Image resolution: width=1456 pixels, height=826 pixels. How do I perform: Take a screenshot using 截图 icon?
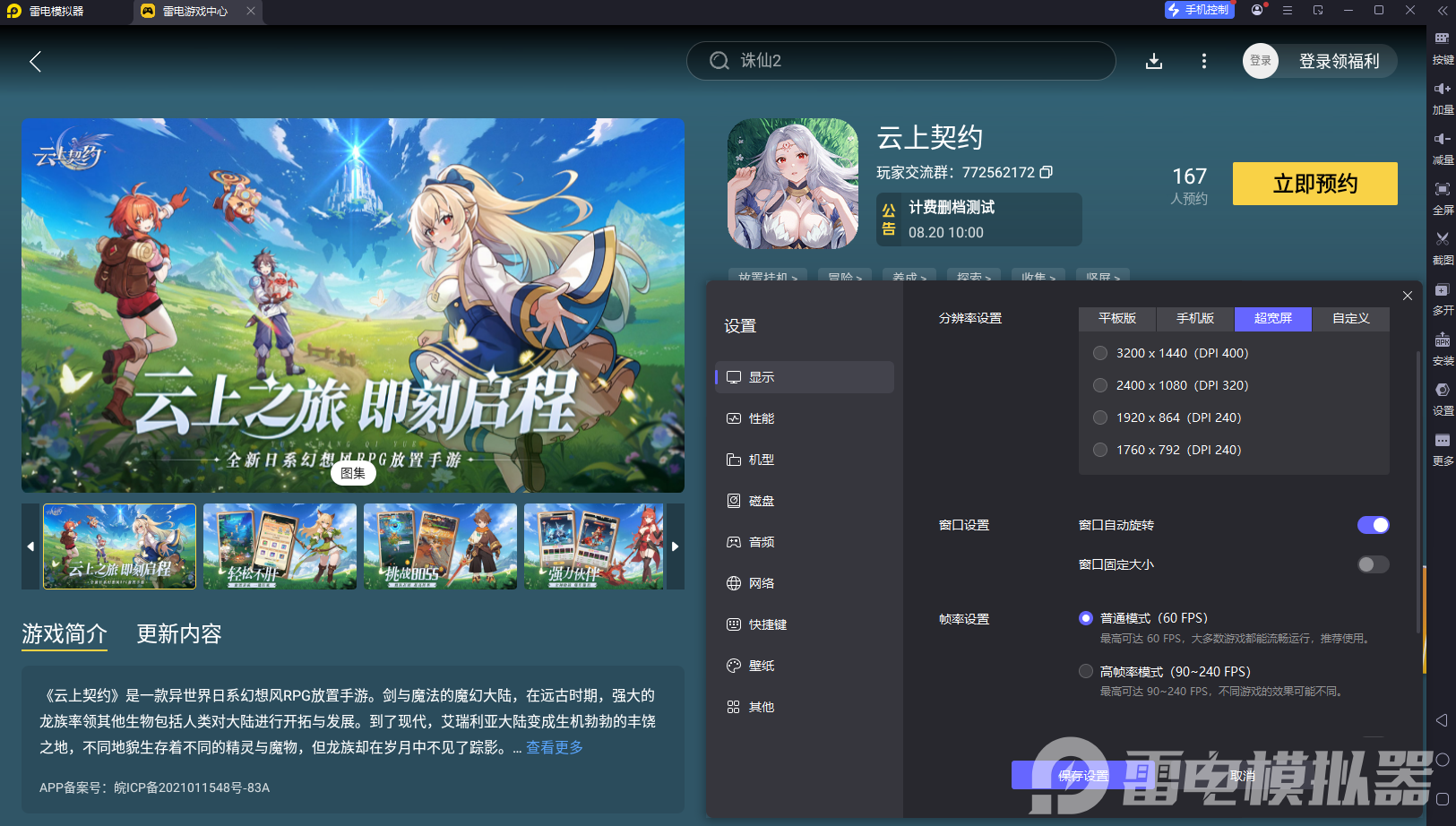[1443, 249]
